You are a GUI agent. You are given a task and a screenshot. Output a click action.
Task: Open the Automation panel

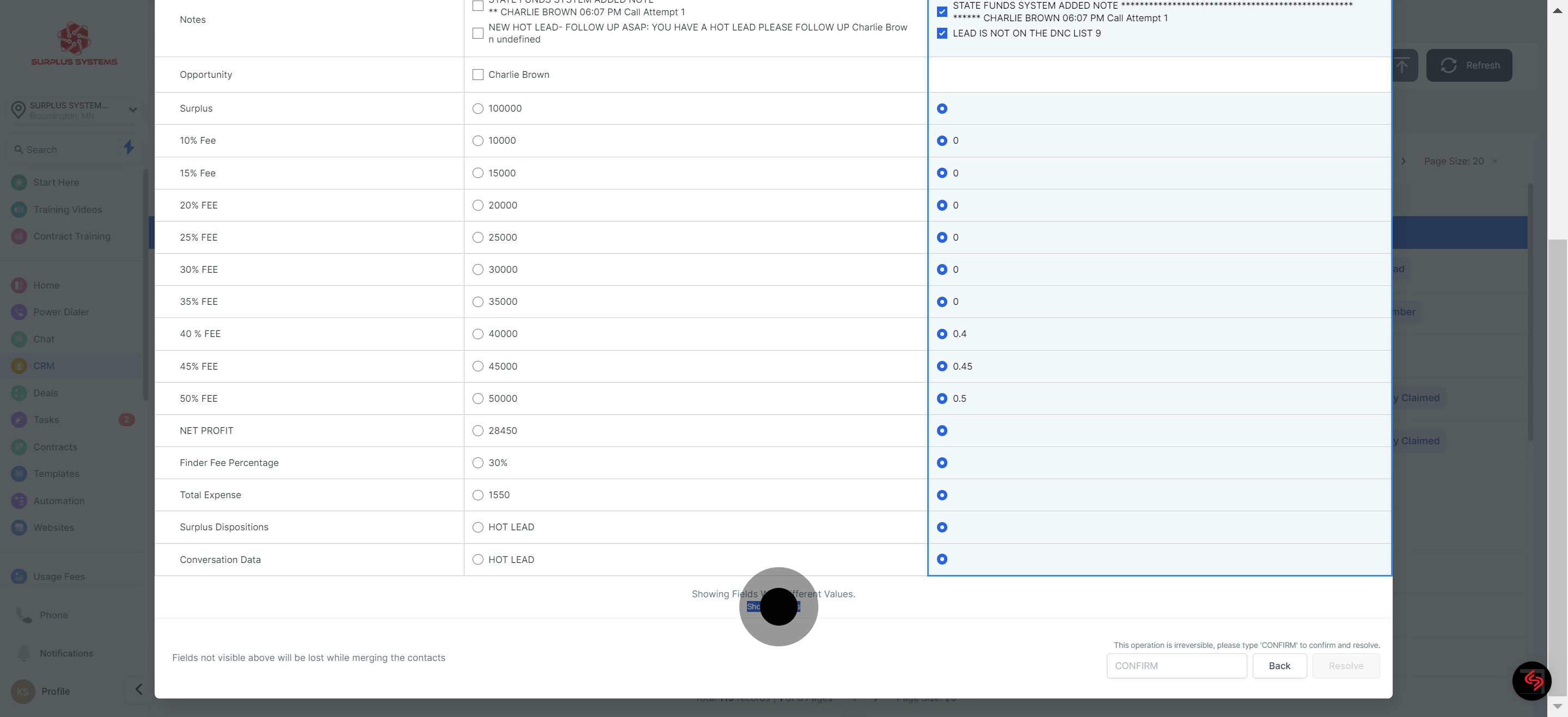[x=58, y=500]
